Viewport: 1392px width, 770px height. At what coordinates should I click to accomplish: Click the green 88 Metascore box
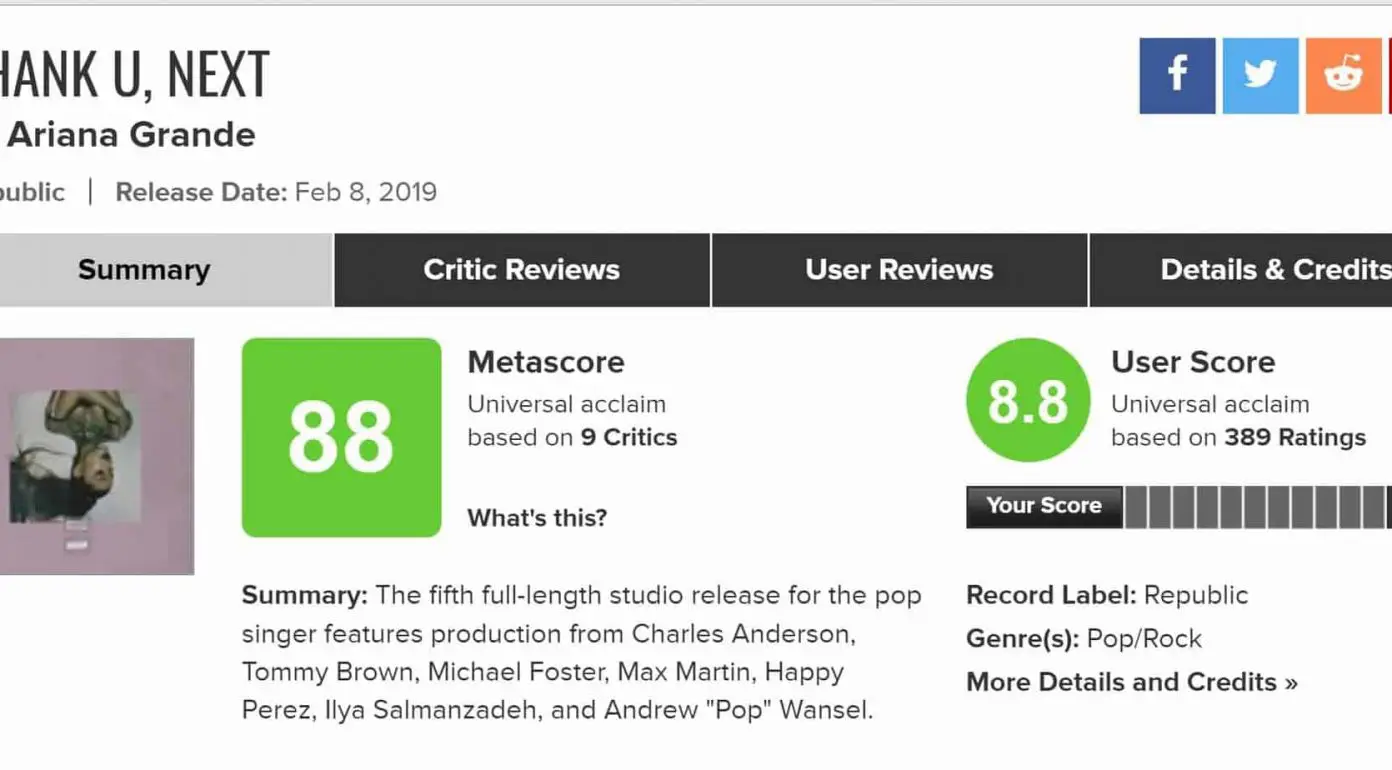[341, 437]
